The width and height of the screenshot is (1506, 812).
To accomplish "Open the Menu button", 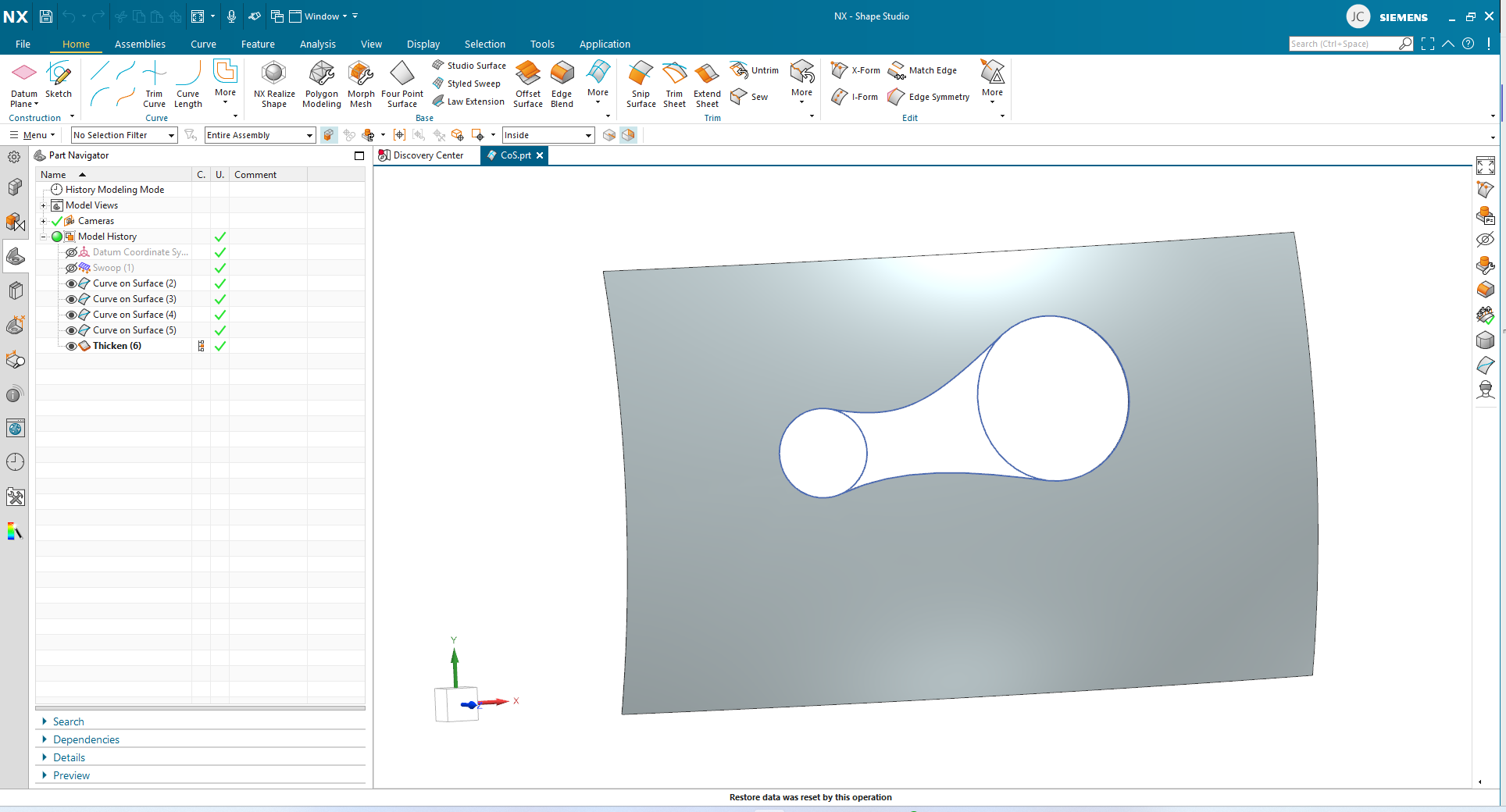I will 33,135.
